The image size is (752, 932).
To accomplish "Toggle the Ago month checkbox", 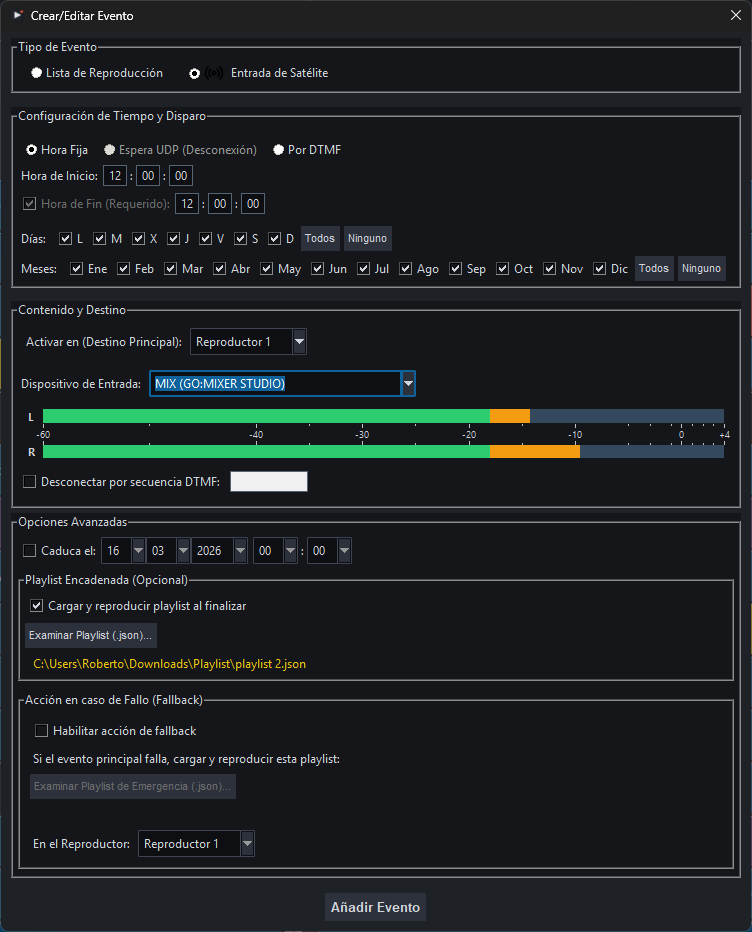I will pyautogui.click(x=405, y=269).
